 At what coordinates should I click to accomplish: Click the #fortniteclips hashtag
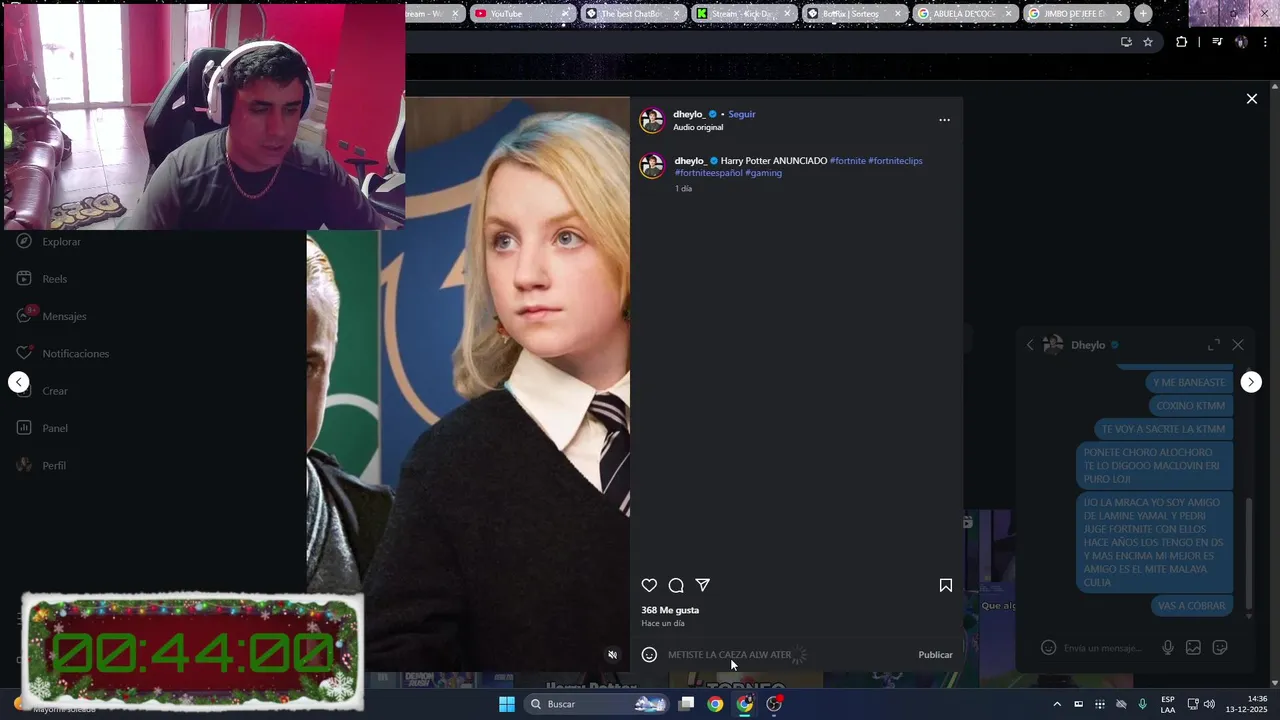(895, 161)
